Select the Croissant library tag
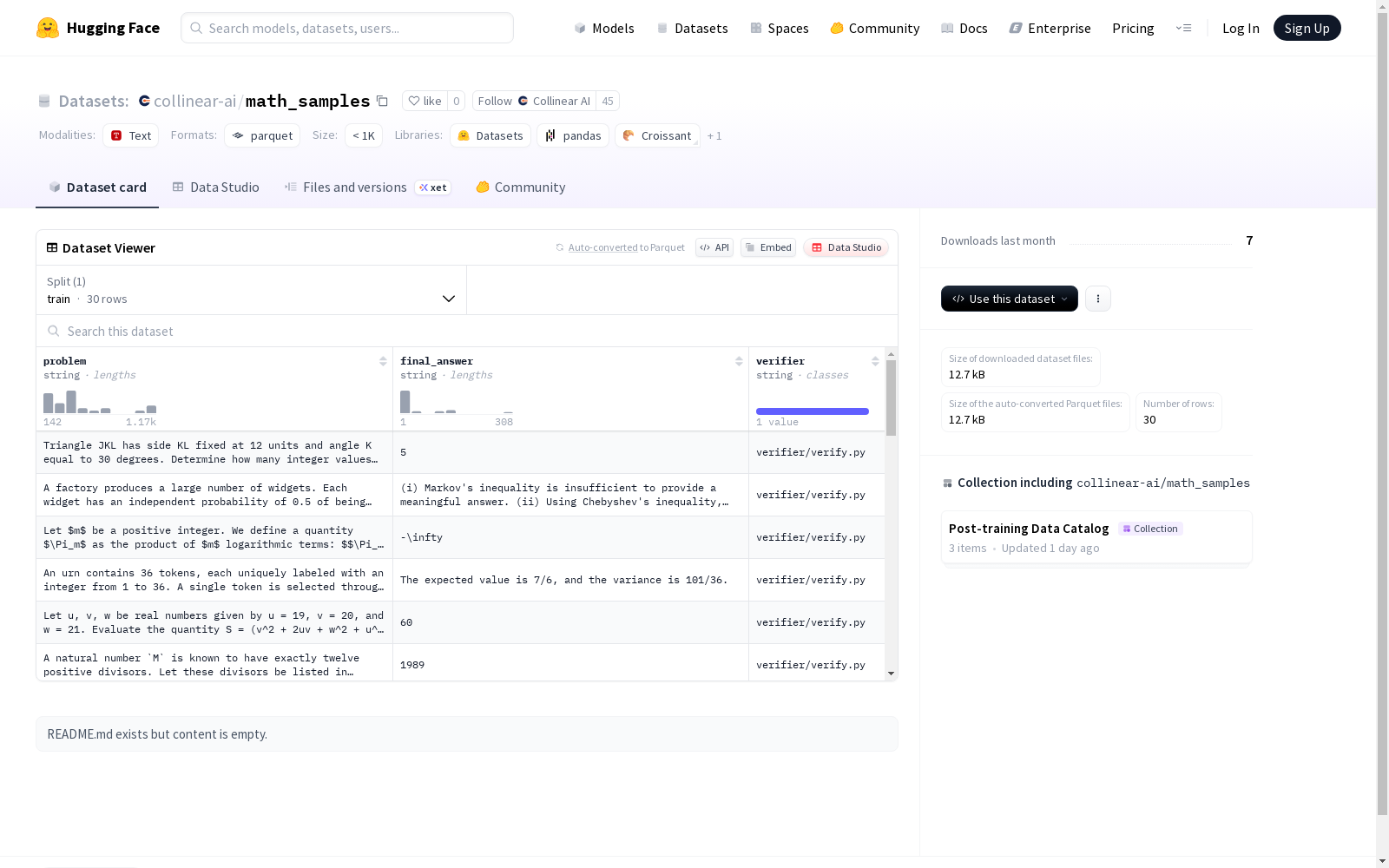The image size is (1389, 868). click(657, 135)
